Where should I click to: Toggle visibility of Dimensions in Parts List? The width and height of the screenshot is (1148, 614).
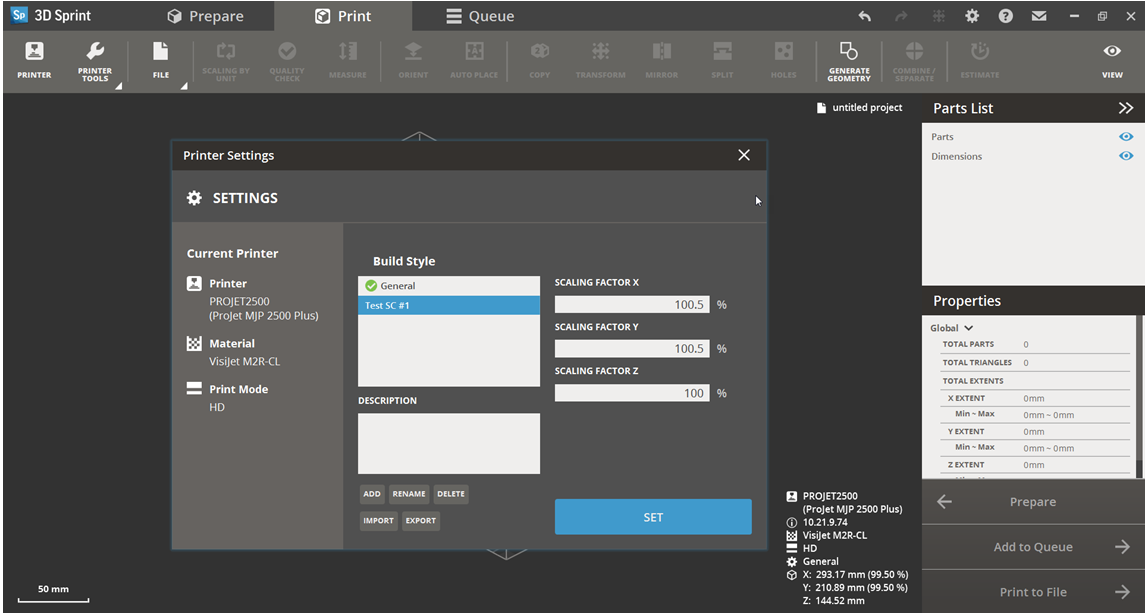(1126, 156)
